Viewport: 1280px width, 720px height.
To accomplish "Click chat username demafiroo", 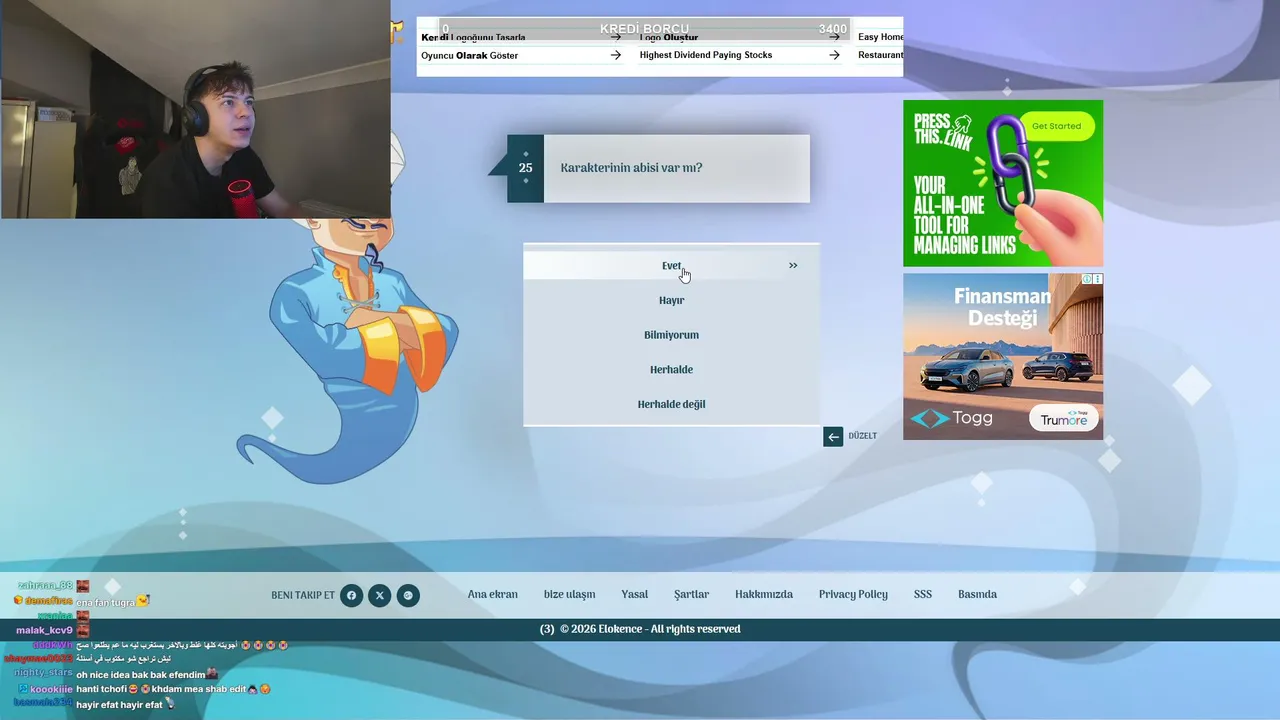I will 49,600.
